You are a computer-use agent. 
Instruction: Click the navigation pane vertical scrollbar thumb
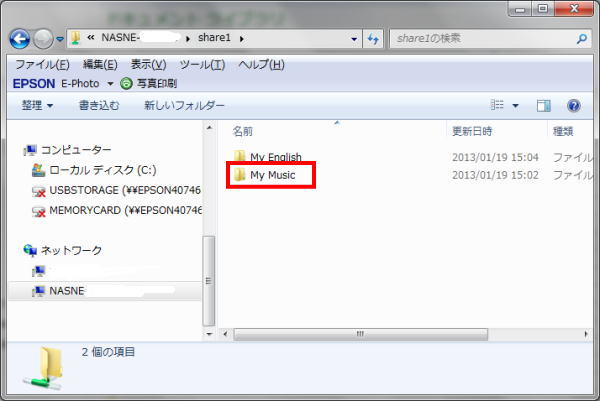209,280
